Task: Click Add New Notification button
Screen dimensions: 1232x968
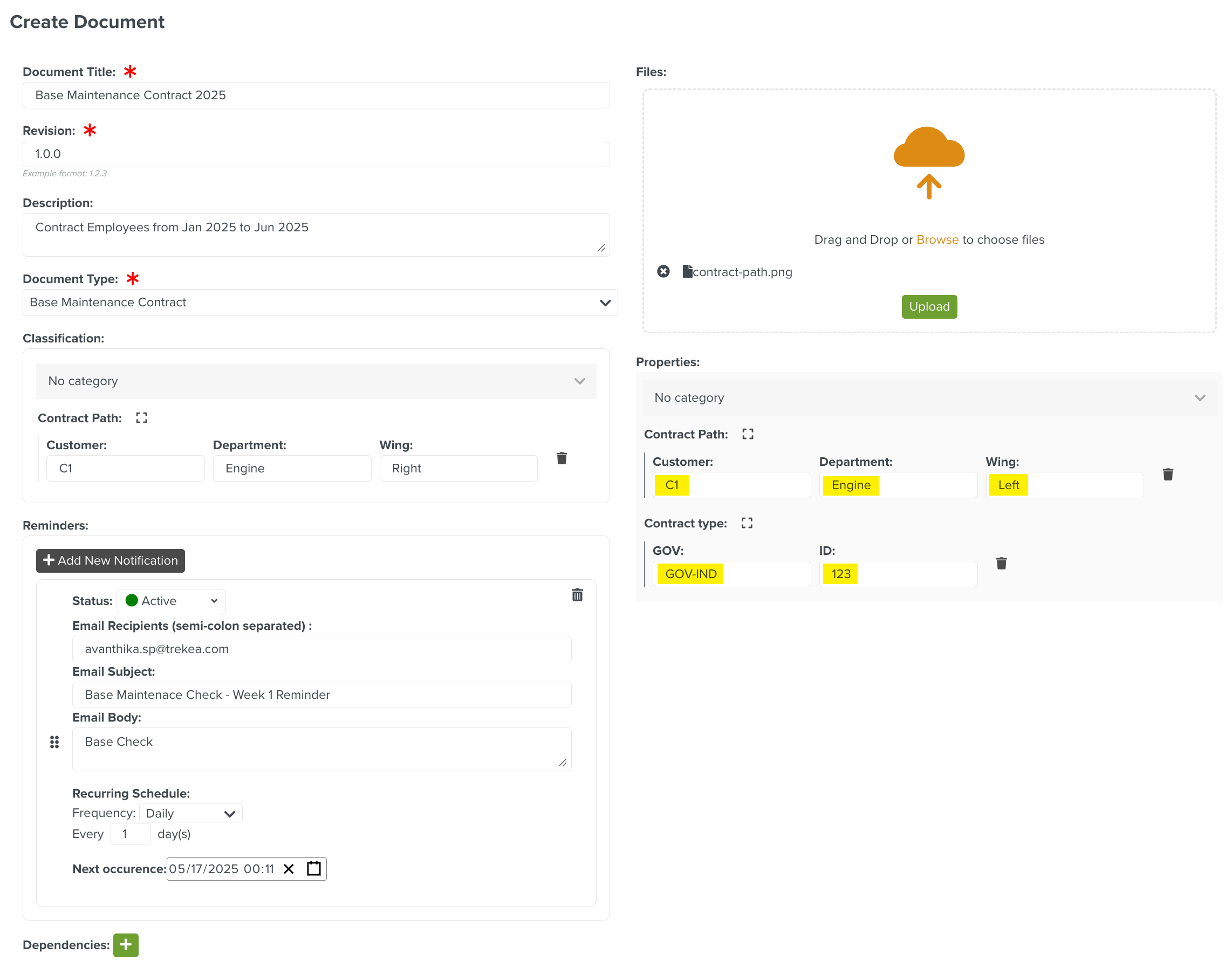Action: (111, 560)
